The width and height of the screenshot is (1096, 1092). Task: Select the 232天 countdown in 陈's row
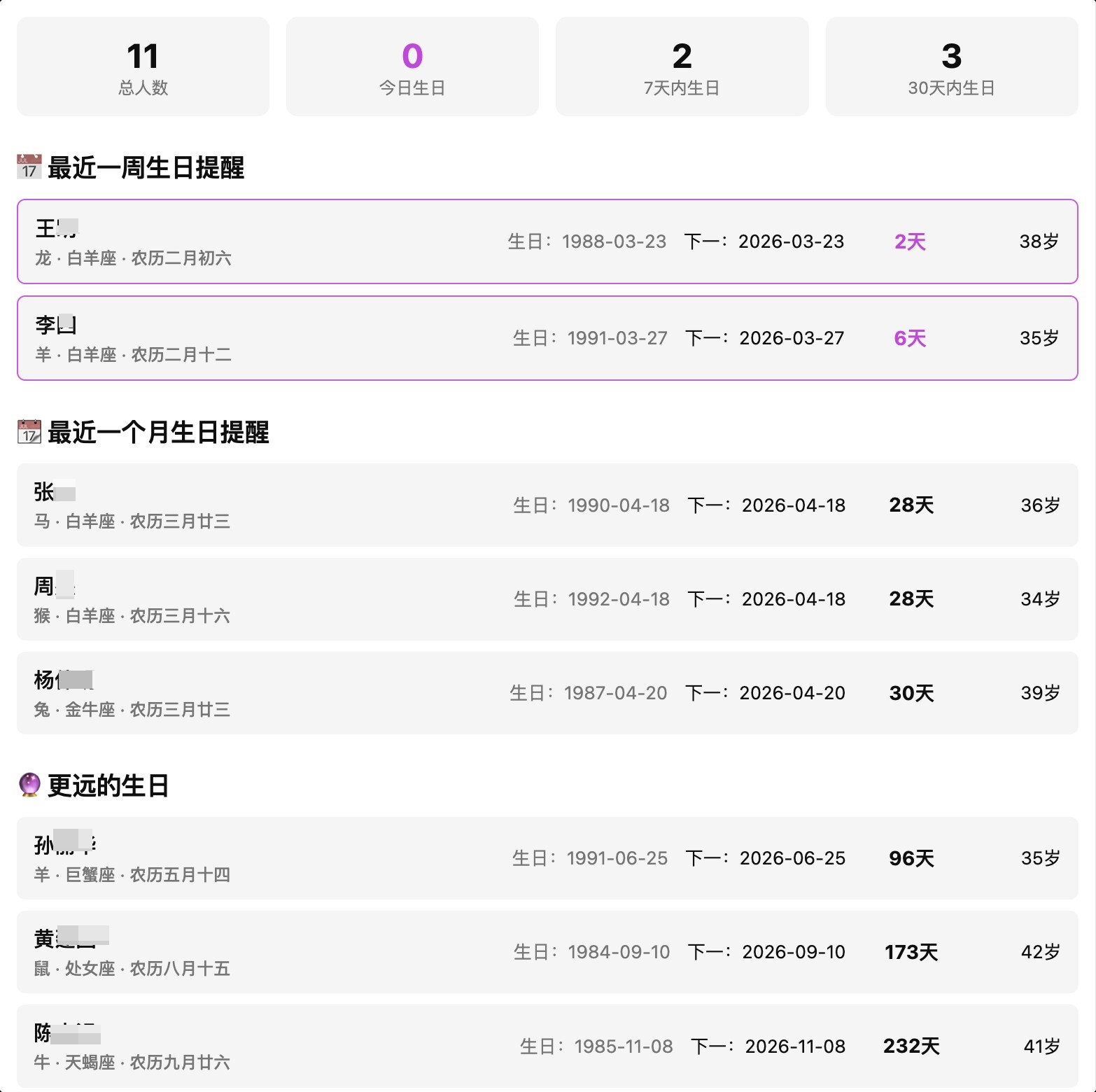pos(911,1046)
